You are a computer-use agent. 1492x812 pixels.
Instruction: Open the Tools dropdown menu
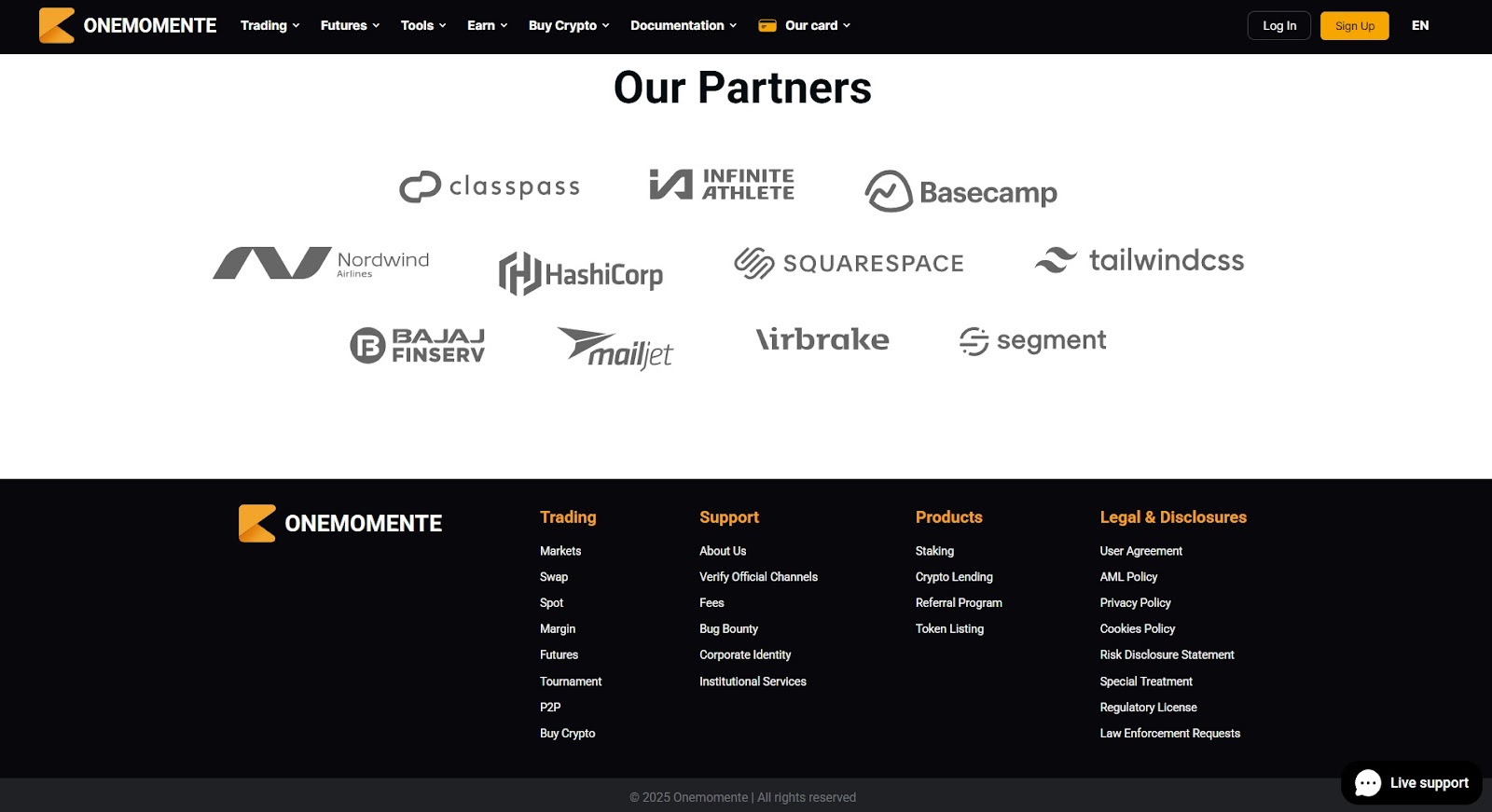pyautogui.click(x=423, y=26)
